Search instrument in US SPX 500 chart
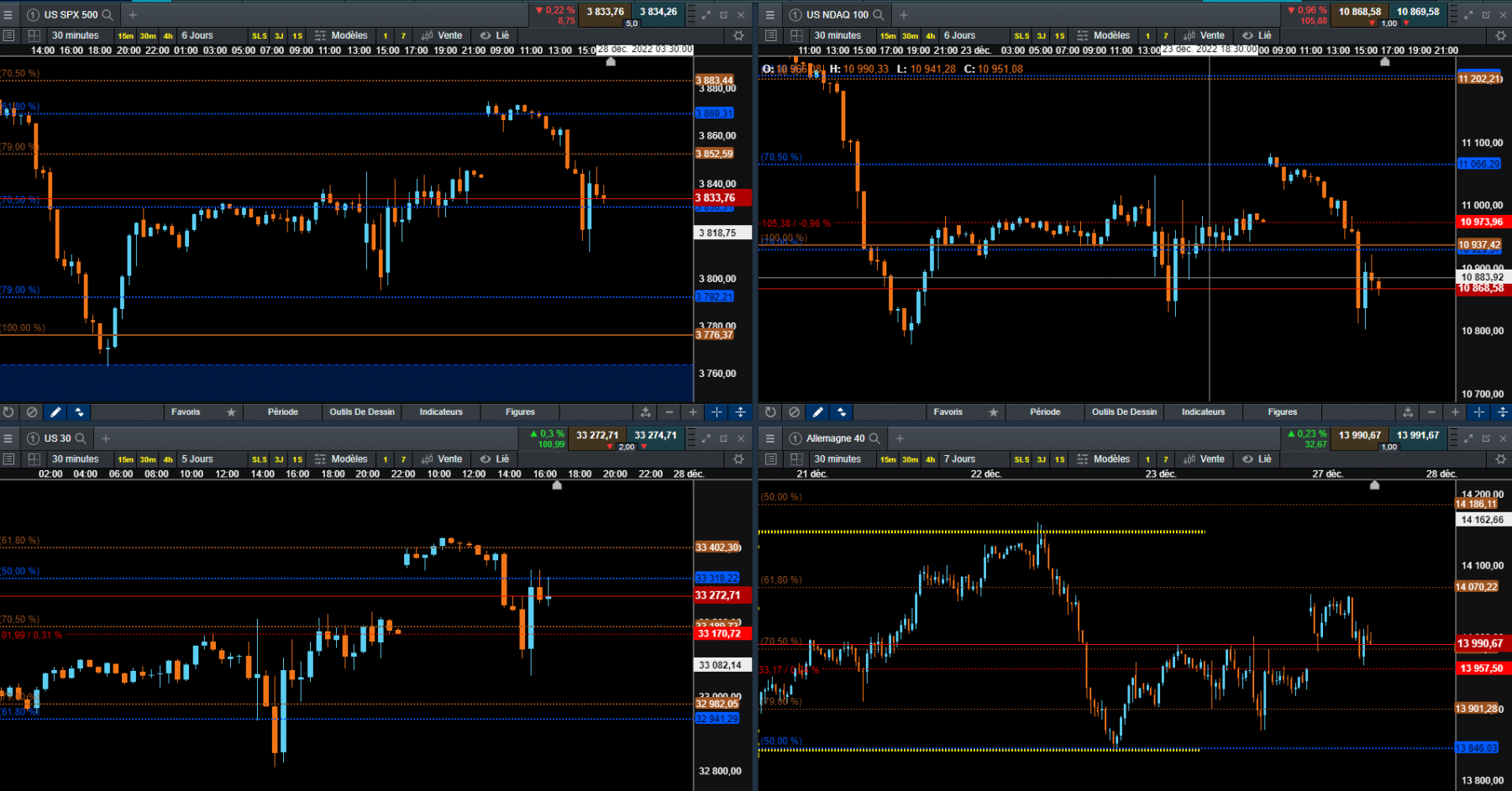Screen dimensions: 1512x791 tap(108, 14)
